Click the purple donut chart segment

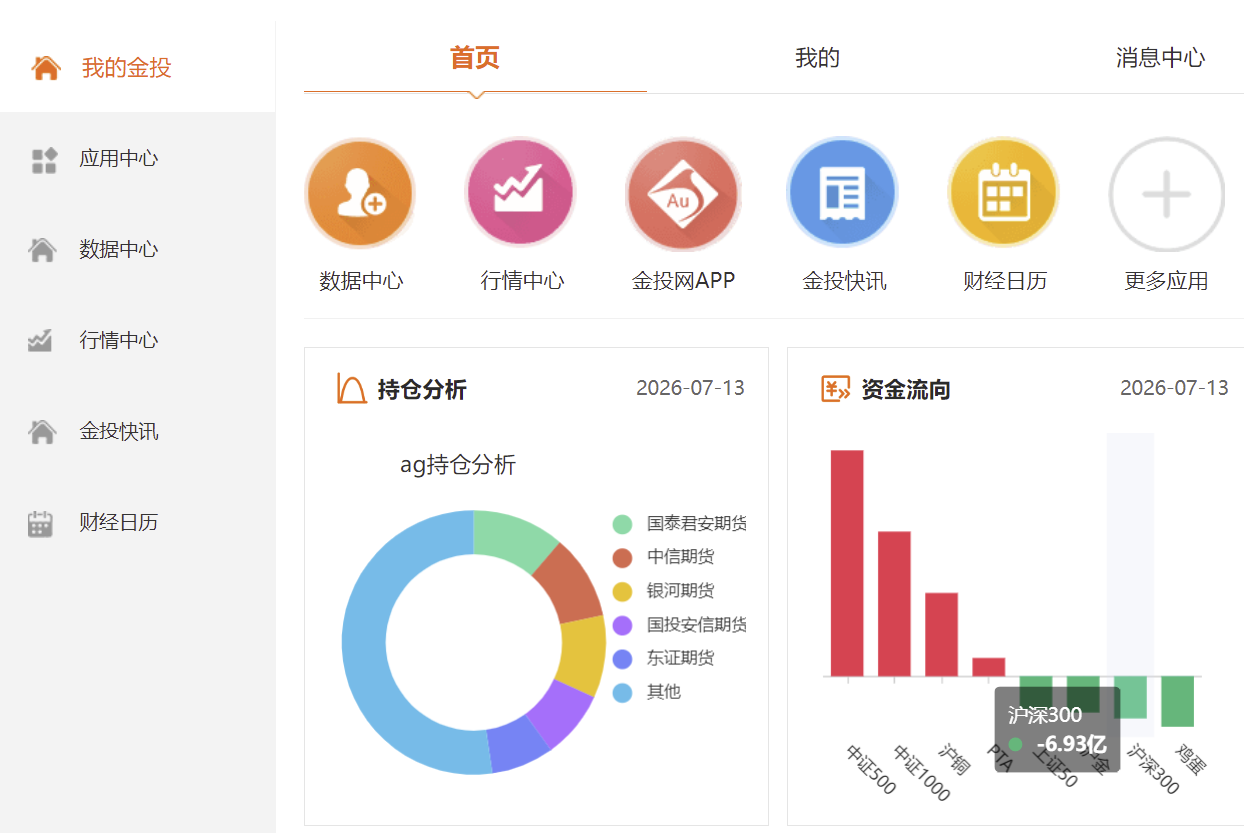point(562,712)
